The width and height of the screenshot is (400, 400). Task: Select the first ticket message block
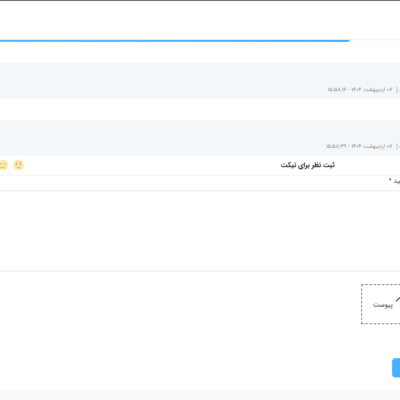coord(200,80)
